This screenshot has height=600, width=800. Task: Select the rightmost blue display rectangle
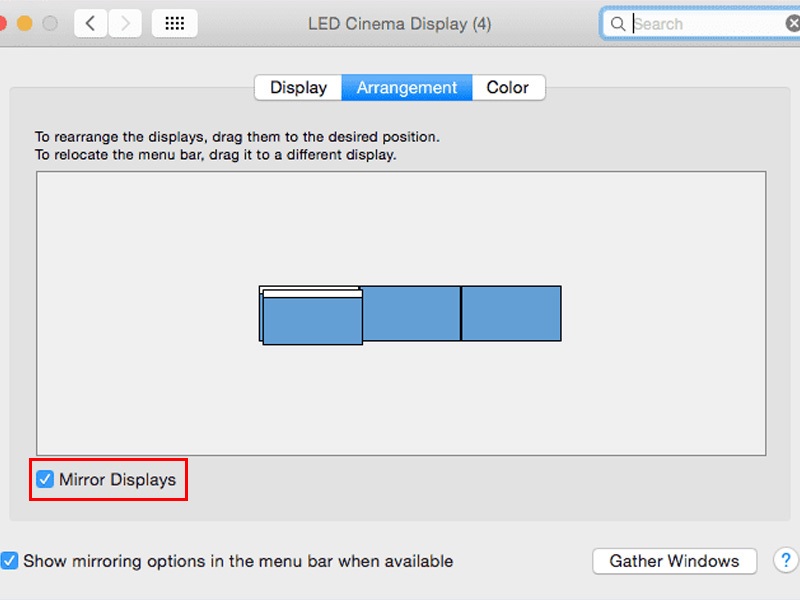[x=511, y=313]
